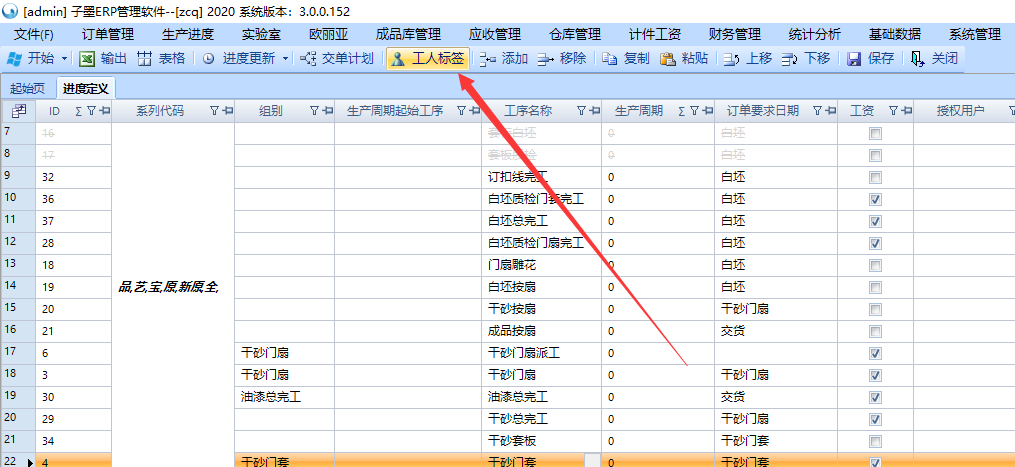Click the 工人标签 worker label button
1015x467 pixels.
coord(398,58)
